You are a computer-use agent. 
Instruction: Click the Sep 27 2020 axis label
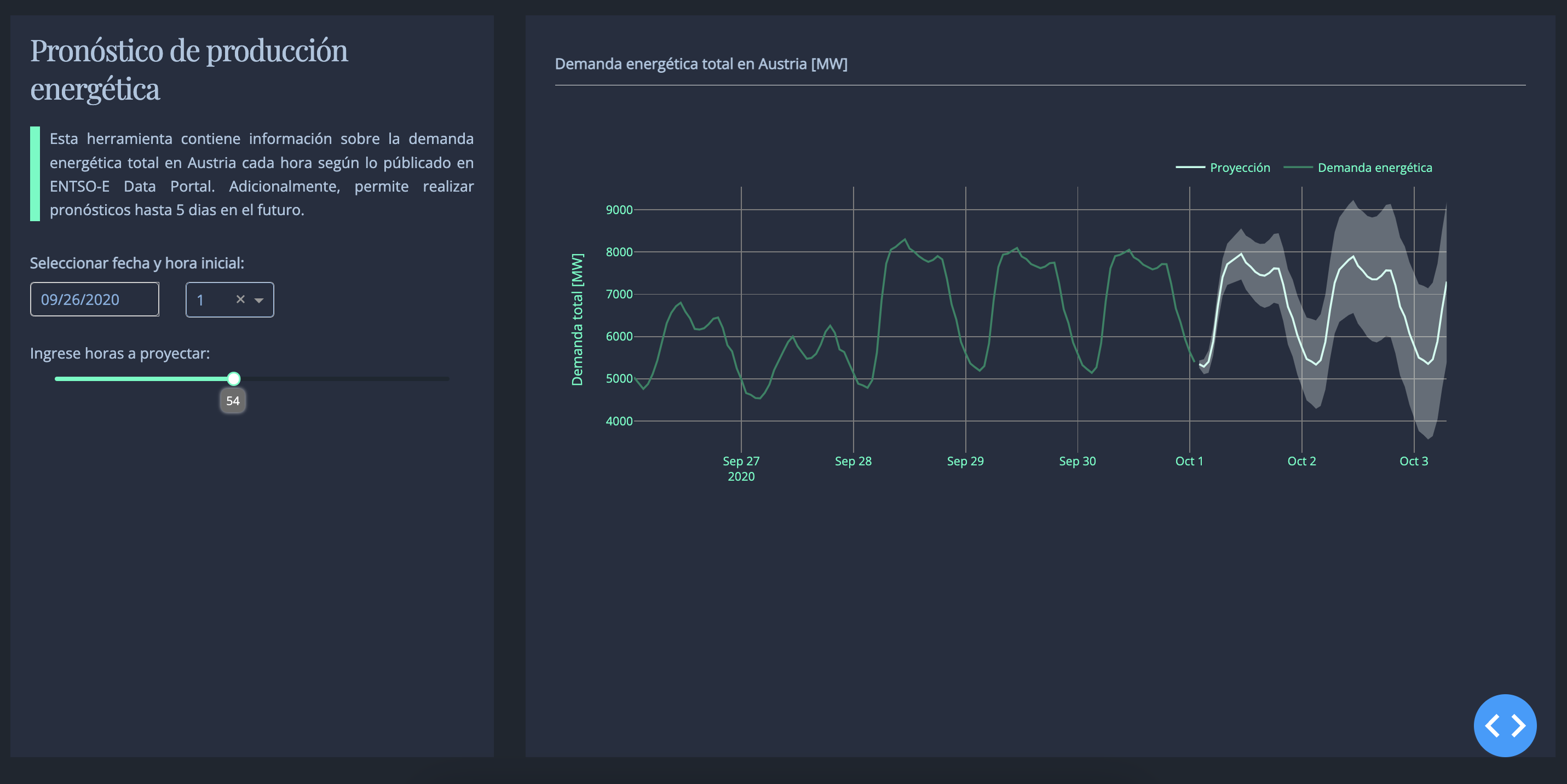click(741, 468)
